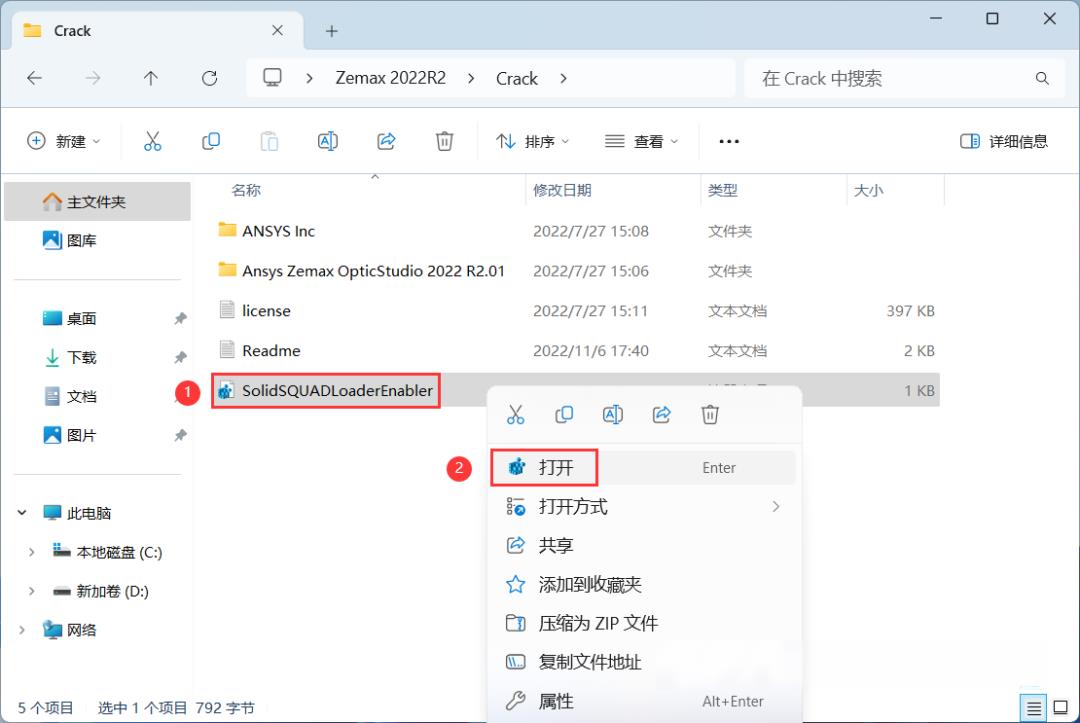Click the Rename icon in the toolbar
Screen dimensions: 1080x723
328,141
